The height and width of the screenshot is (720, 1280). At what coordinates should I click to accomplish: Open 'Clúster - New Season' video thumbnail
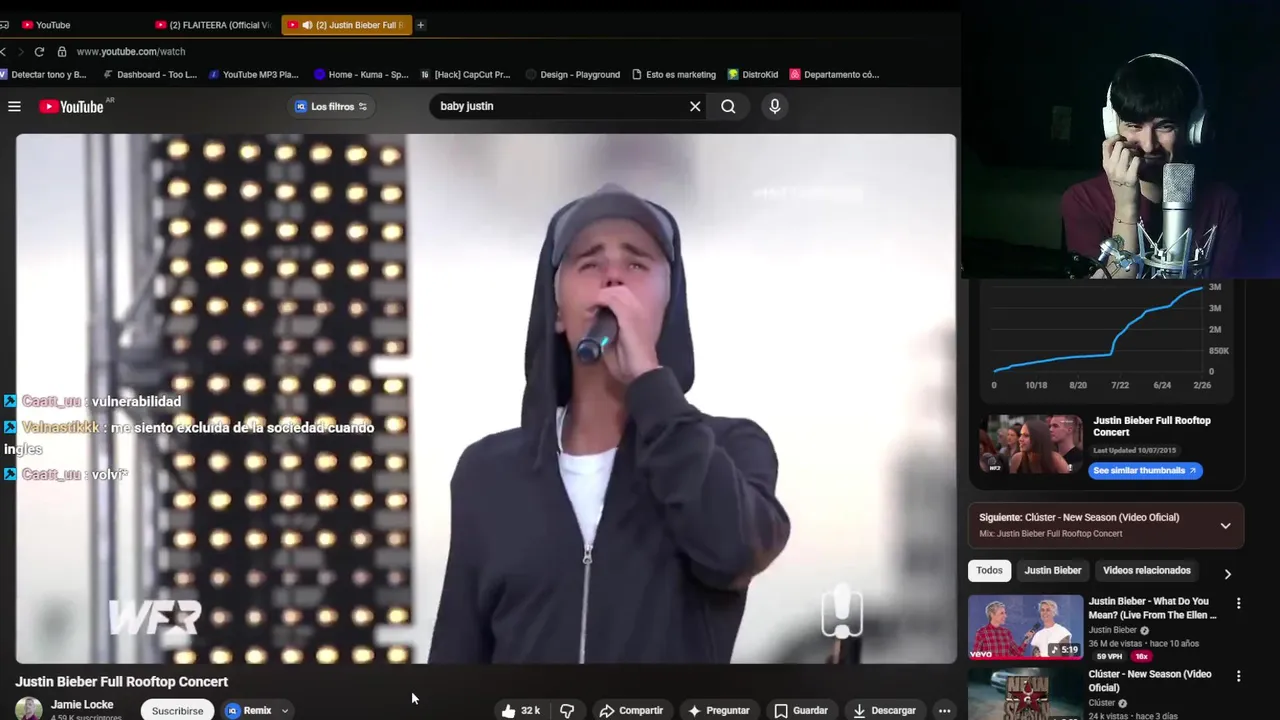(x=1025, y=693)
